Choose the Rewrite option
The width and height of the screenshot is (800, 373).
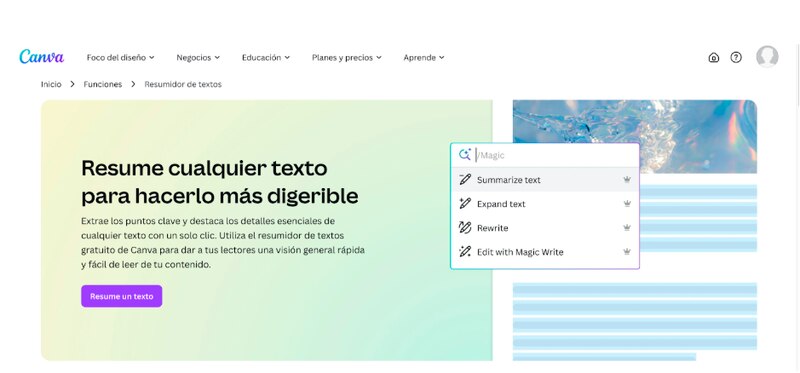point(544,228)
